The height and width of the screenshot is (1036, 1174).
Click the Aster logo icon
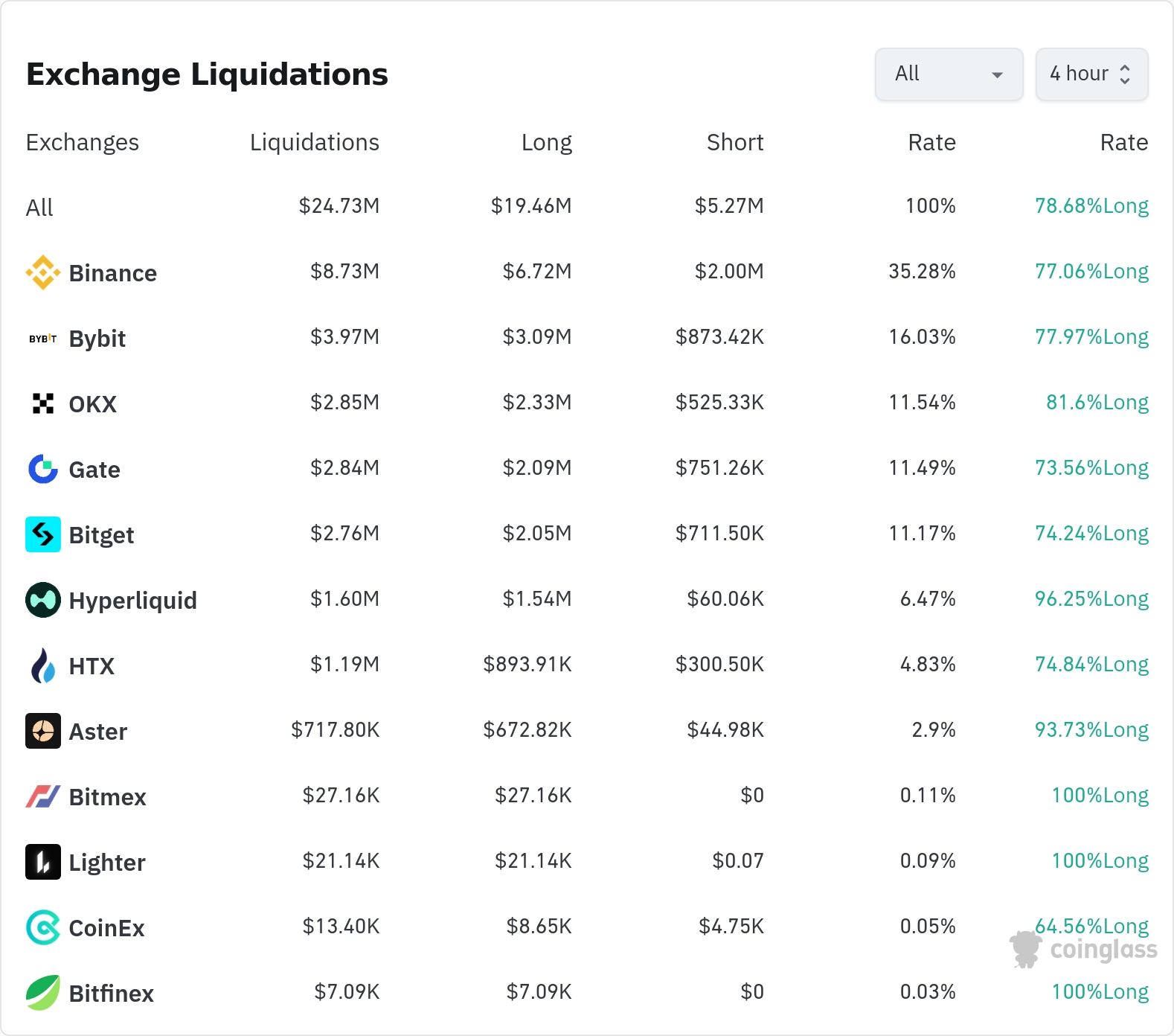point(42,731)
